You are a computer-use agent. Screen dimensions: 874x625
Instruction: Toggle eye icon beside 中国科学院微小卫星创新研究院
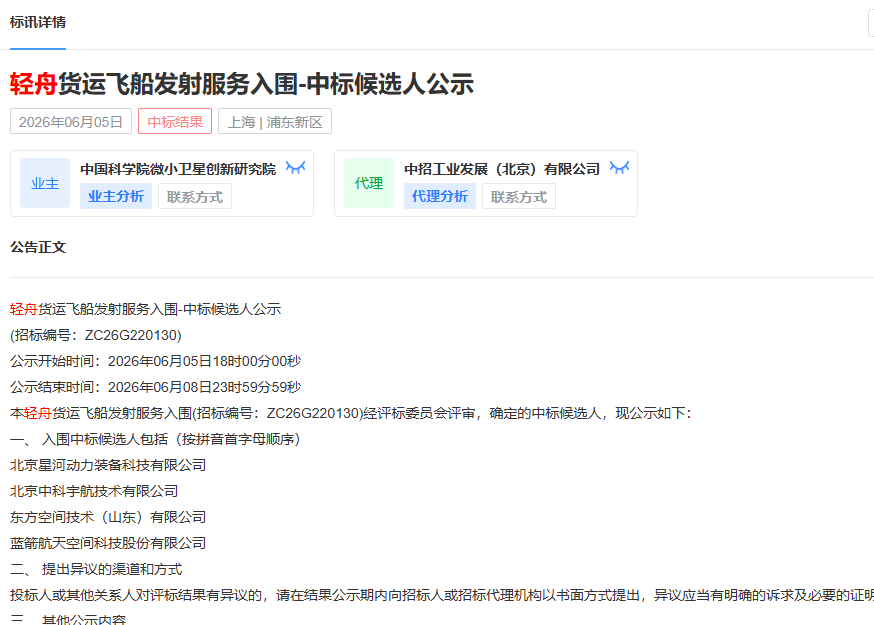(295, 167)
